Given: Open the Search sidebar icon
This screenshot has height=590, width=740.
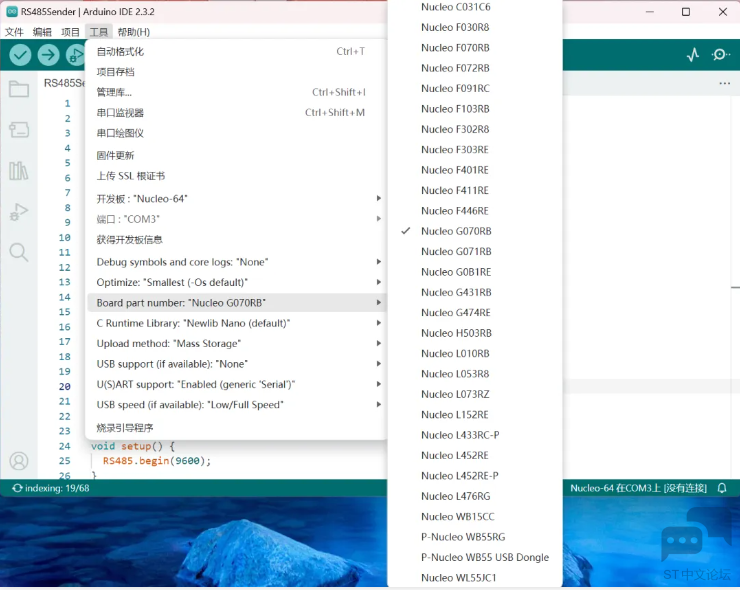Looking at the screenshot, I should (x=19, y=252).
